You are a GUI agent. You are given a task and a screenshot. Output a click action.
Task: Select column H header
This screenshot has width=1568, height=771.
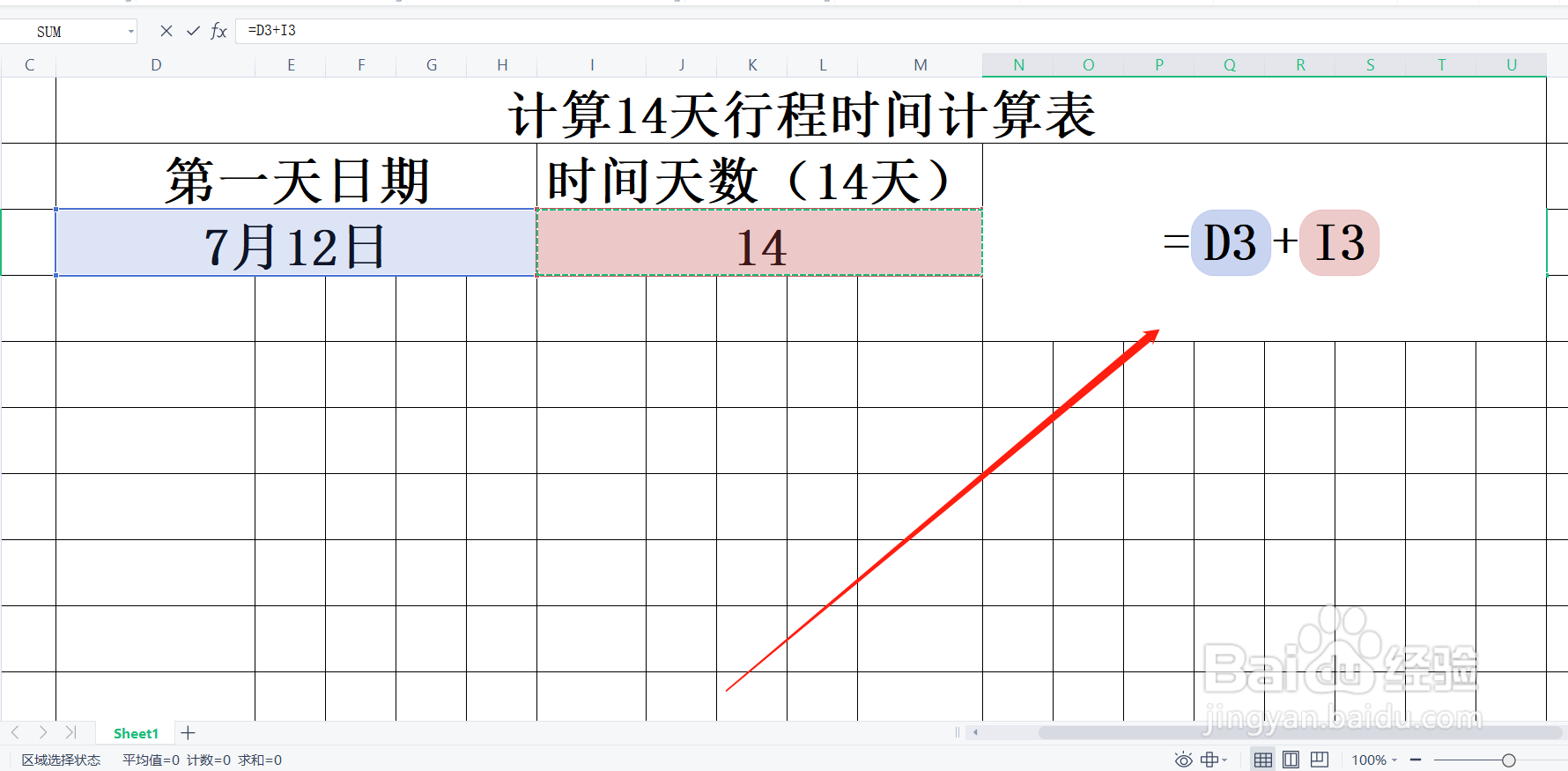(x=502, y=65)
